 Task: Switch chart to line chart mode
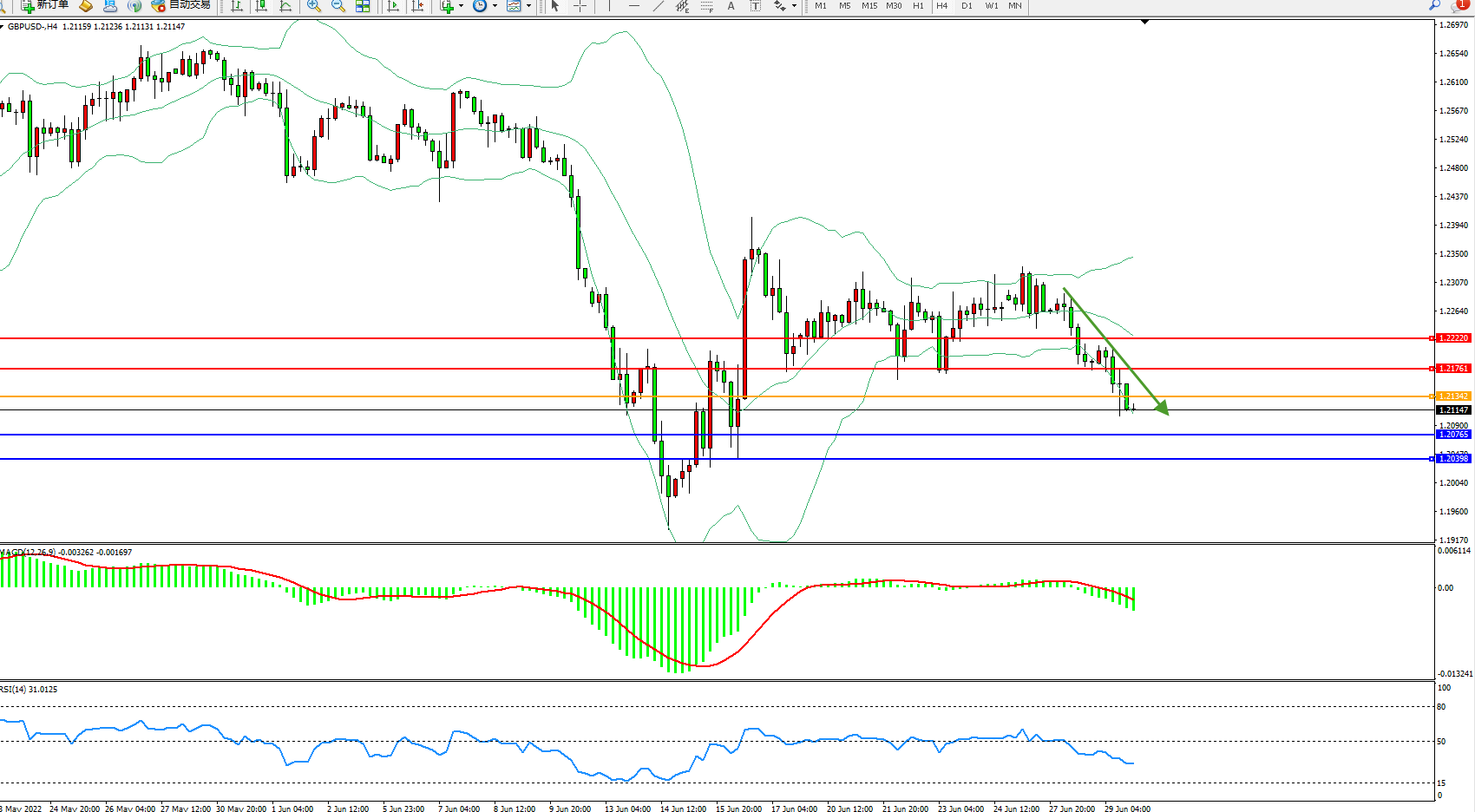coord(285,6)
